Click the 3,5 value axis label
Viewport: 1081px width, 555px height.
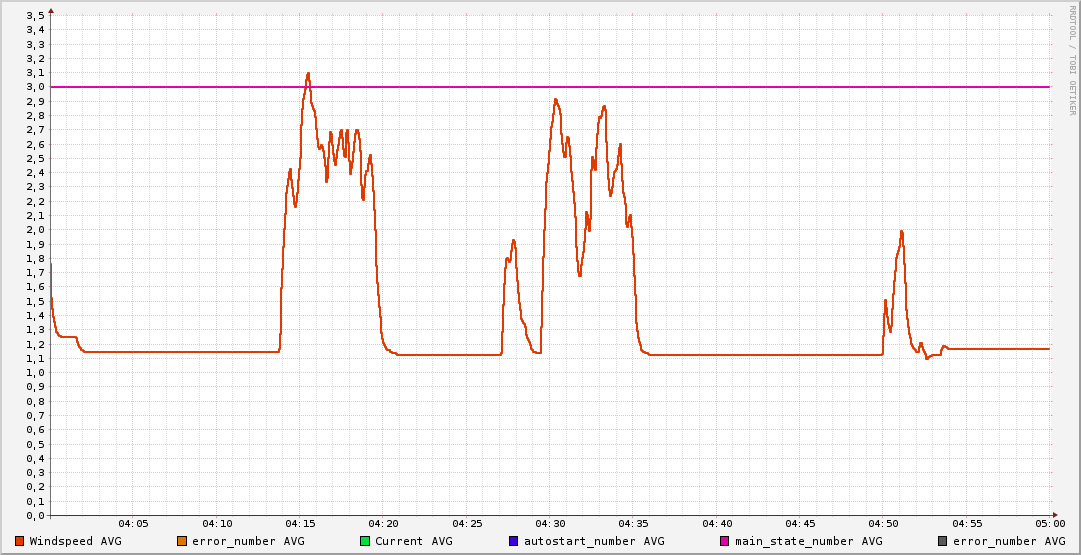coord(37,15)
